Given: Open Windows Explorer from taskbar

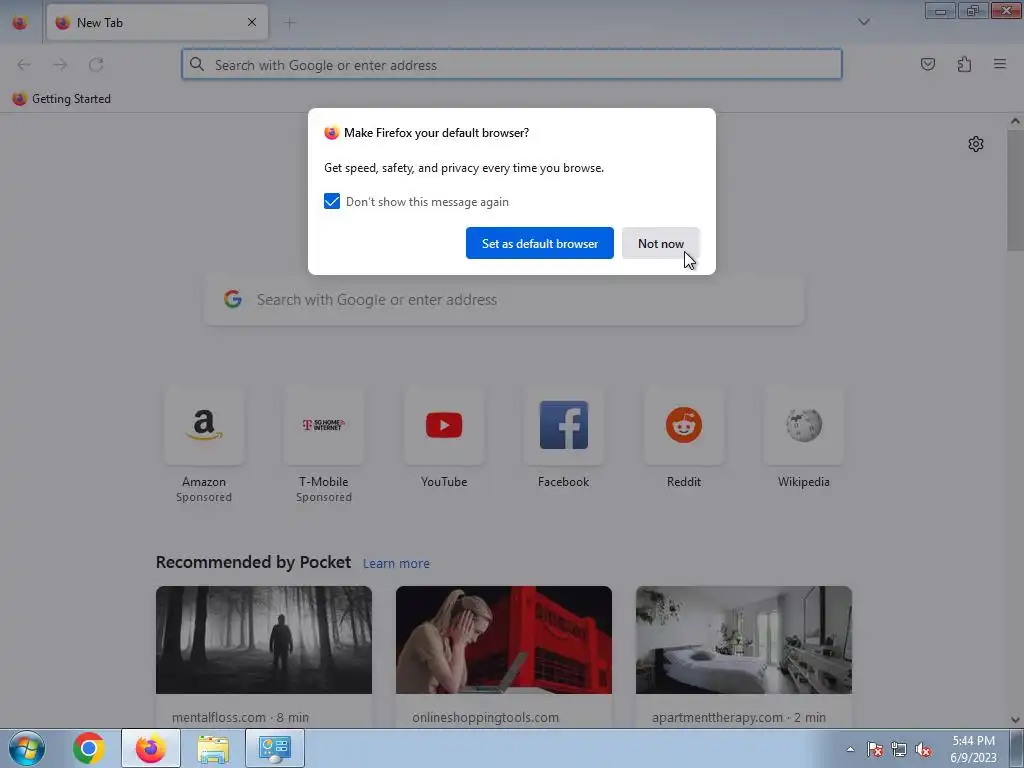Looking at the screenshot, I should click(x=213, y=748).
